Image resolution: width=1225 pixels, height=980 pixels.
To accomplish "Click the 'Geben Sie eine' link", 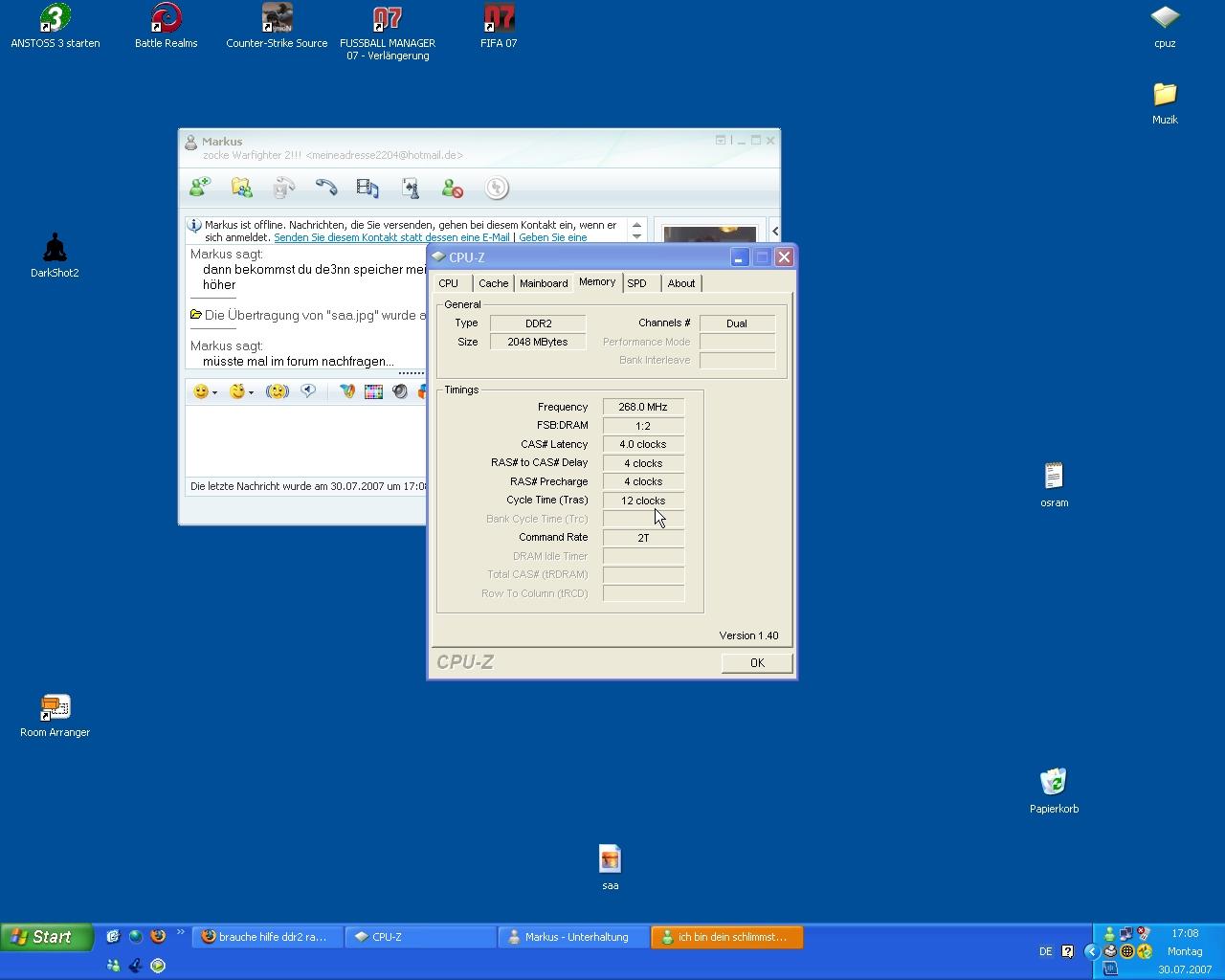I will point(553,237).
